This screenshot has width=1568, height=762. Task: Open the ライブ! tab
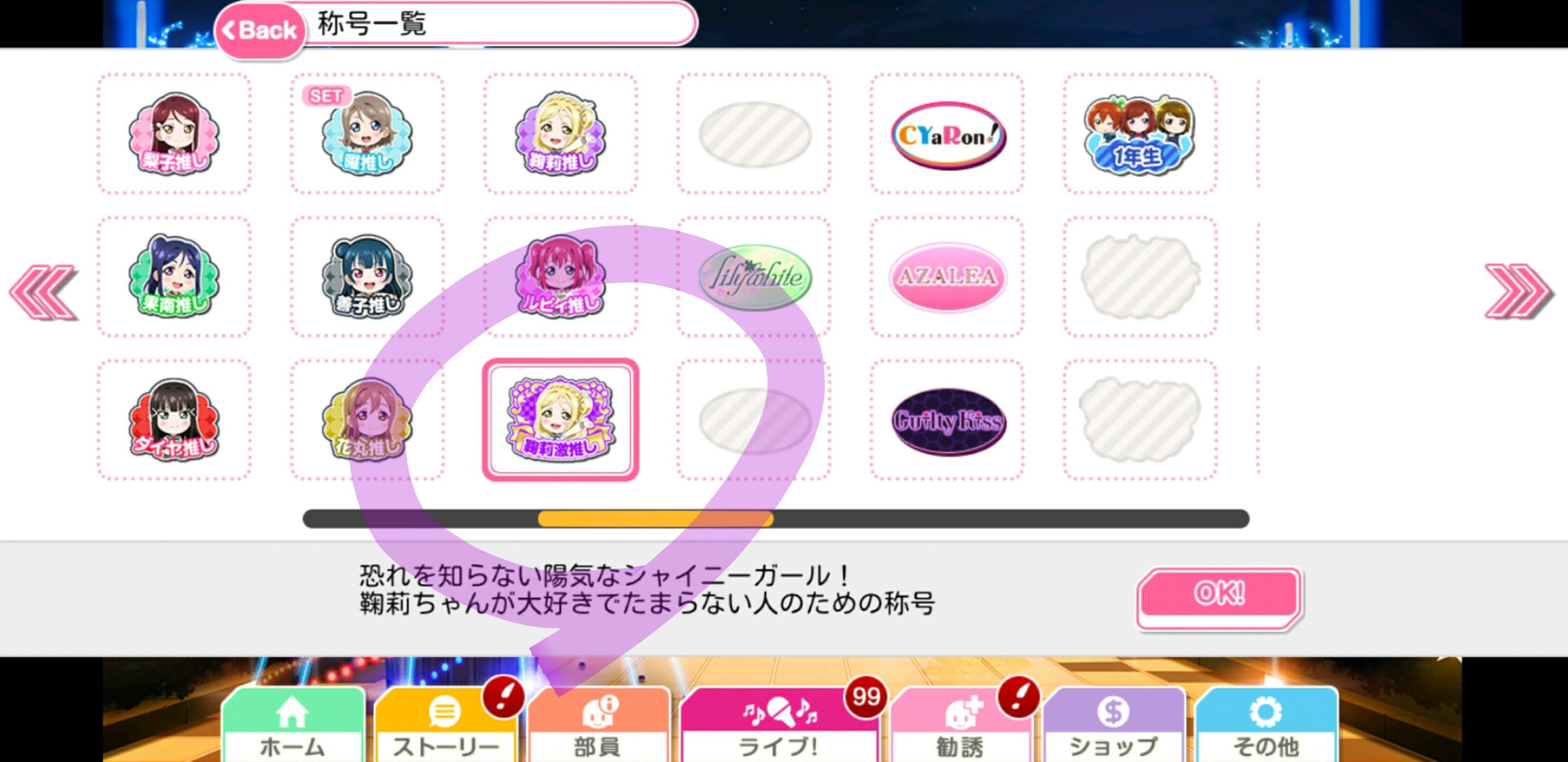pyautogui.click(x=778, y=725)
